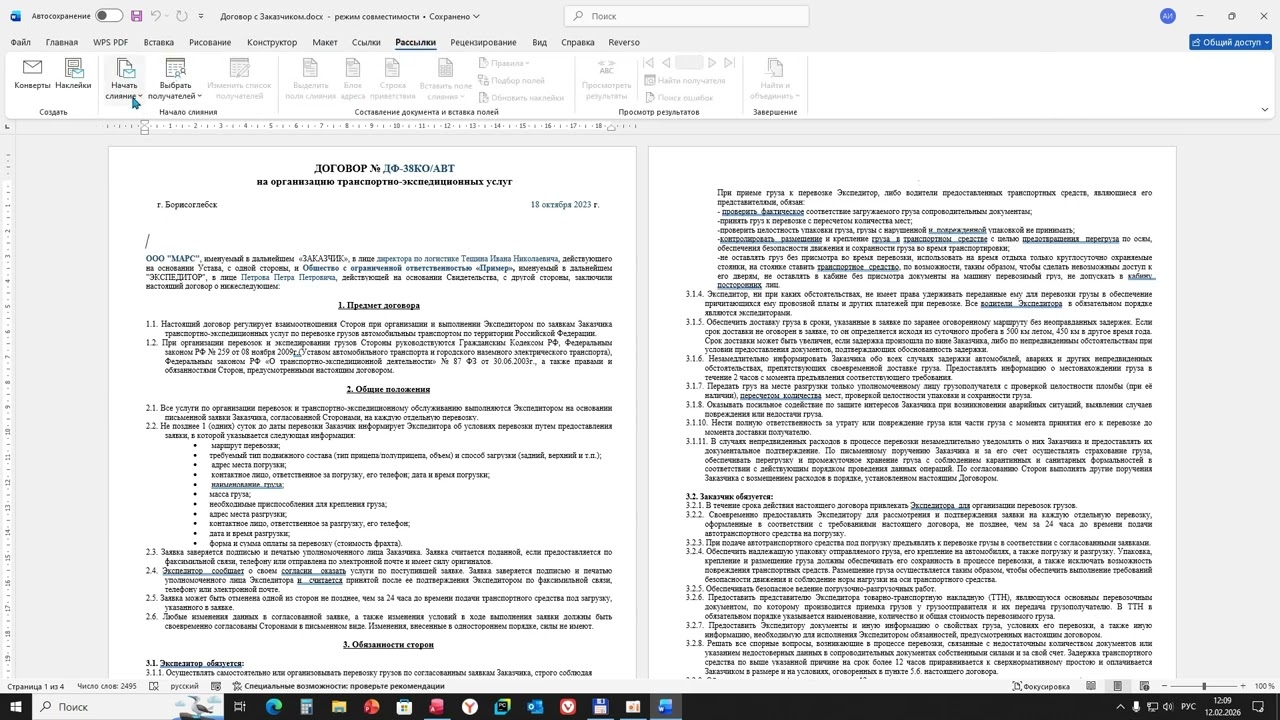The image size is (1280, 720).
Task: Open the Конверты (Envelopes) tool
Action: coord(32,75)
